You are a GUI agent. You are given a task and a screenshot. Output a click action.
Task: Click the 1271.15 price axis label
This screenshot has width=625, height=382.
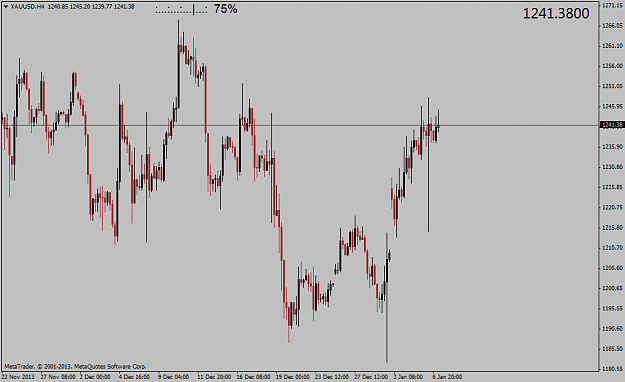click(x=613, y=5)
